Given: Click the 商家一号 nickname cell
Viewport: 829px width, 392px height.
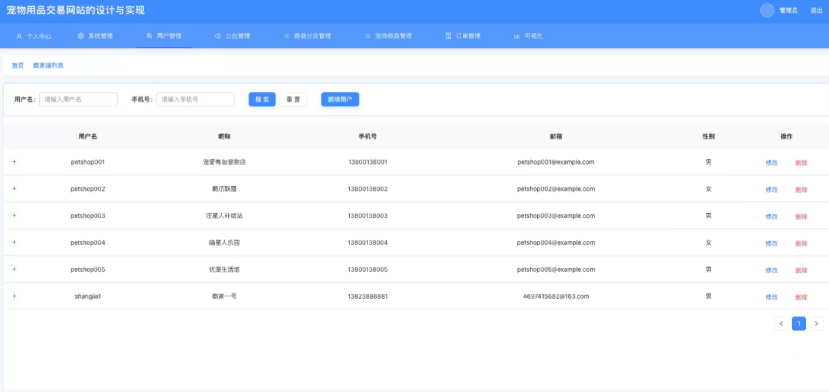Looking at the screenshot, I should click(224, 296).
